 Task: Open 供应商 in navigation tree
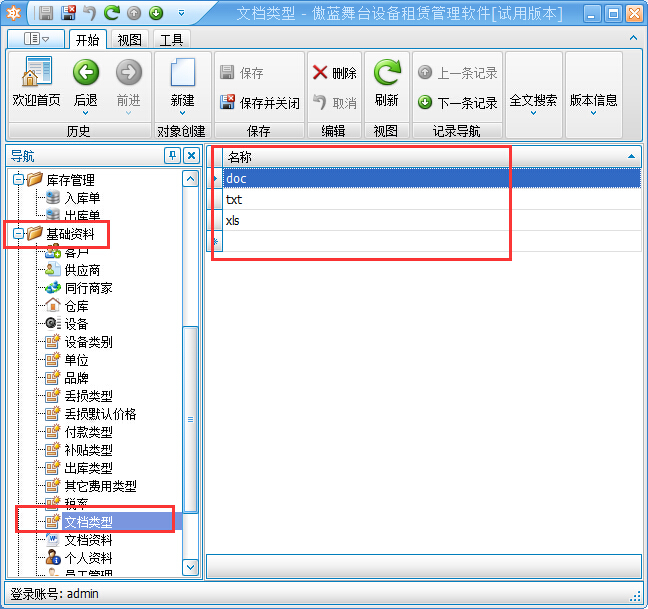[x=82, y=270]
